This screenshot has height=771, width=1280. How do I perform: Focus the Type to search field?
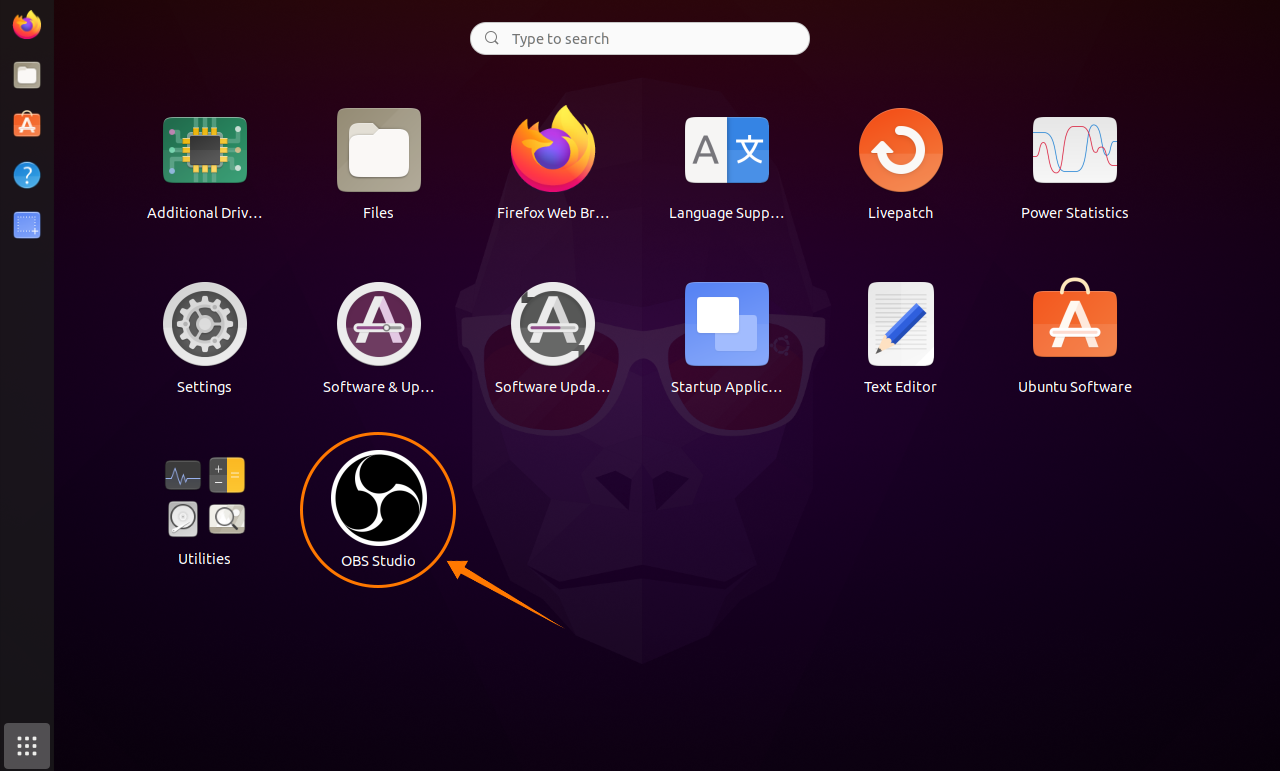pyautogui.click(x=640, y=39)
